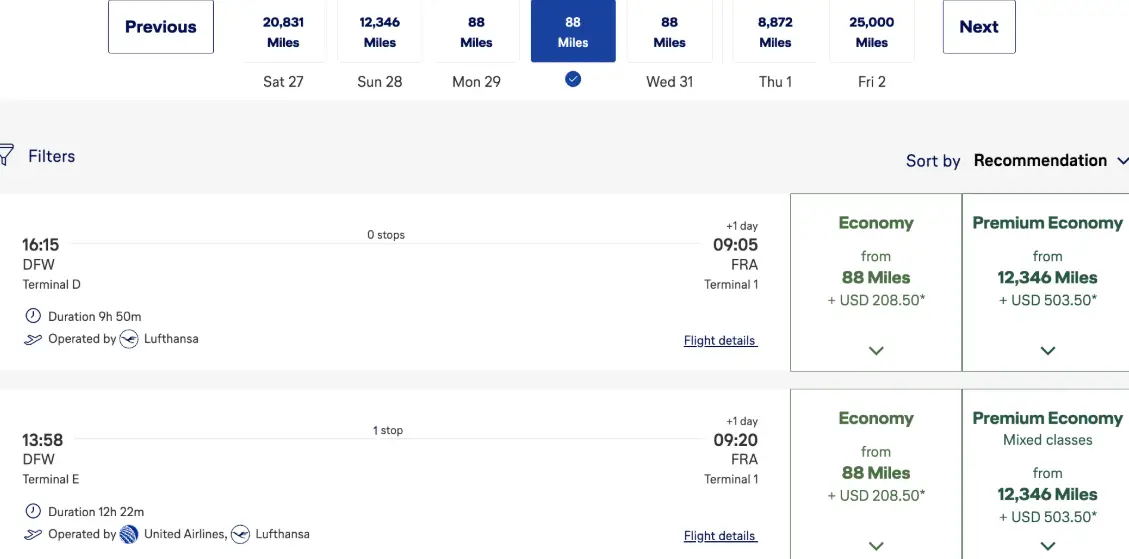The image size is (1129, 559).
Task: Expand the first flight's Economy fare chevron
Action: tap(876, 350)
